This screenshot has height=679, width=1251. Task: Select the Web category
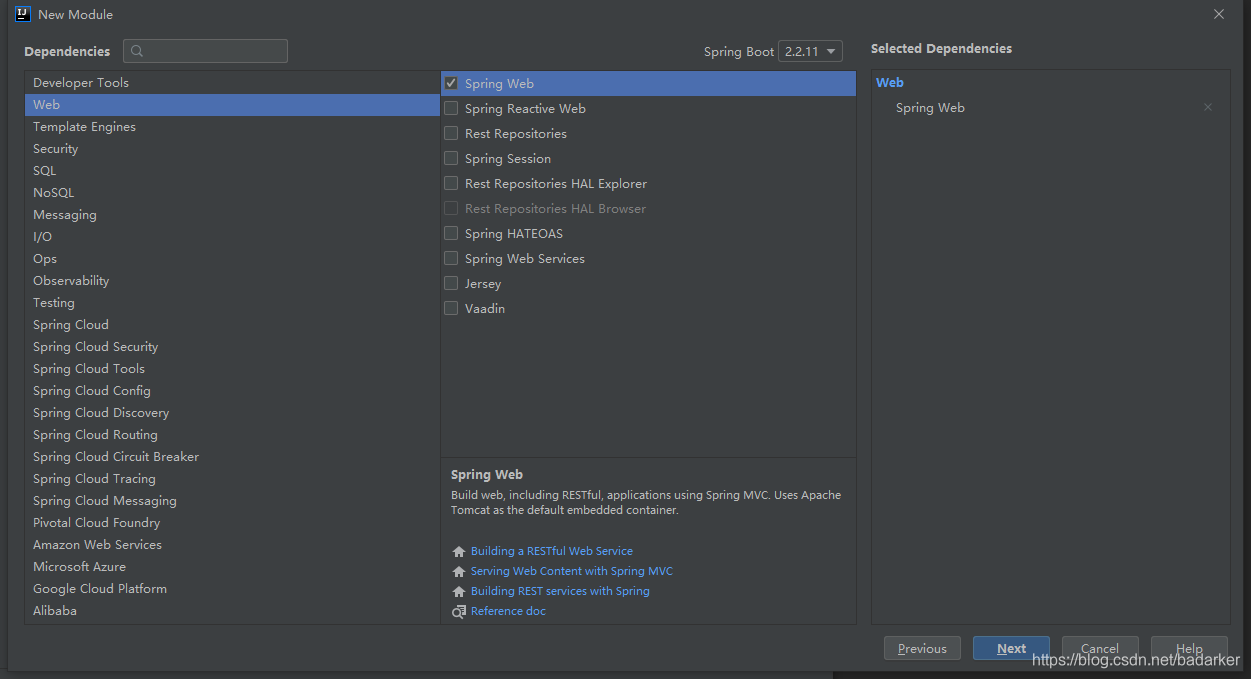pyautogui.click(x=232, y=105)
